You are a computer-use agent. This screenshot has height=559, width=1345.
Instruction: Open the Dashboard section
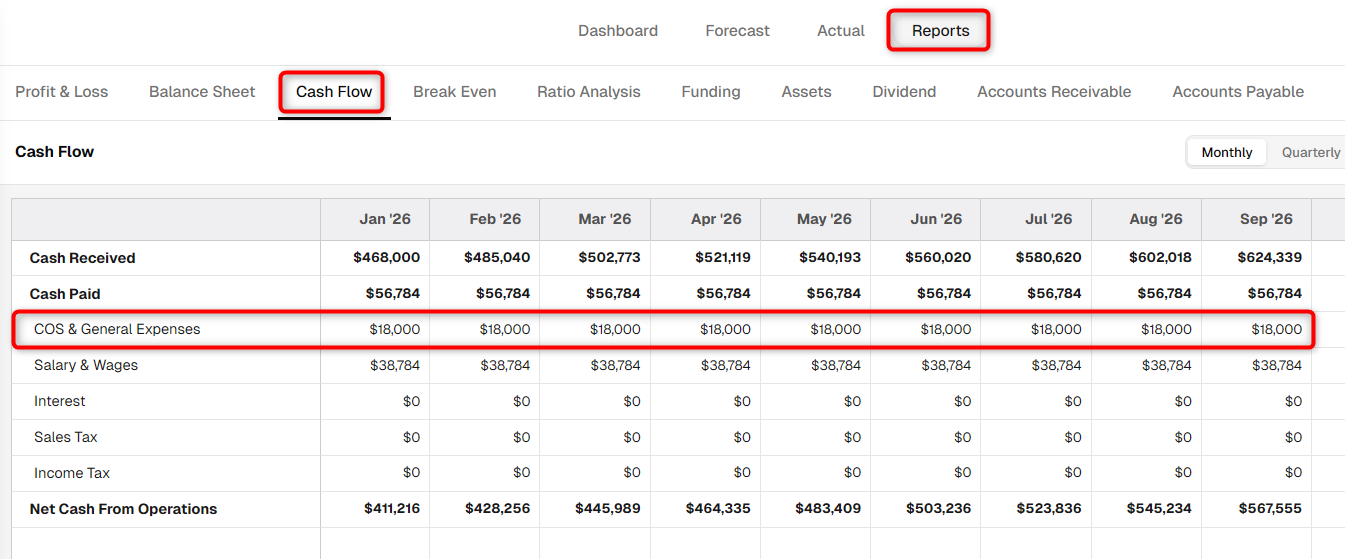point(618,31)
